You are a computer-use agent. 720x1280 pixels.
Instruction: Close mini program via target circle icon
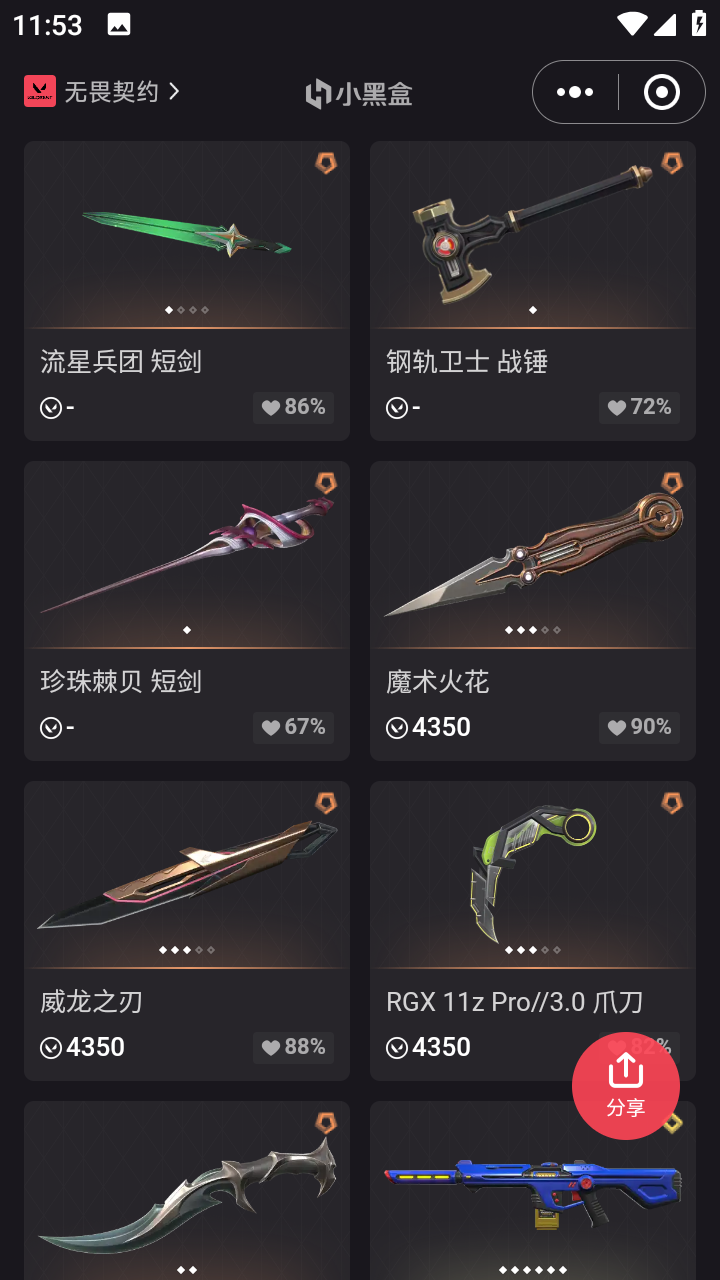click(662, 92)
